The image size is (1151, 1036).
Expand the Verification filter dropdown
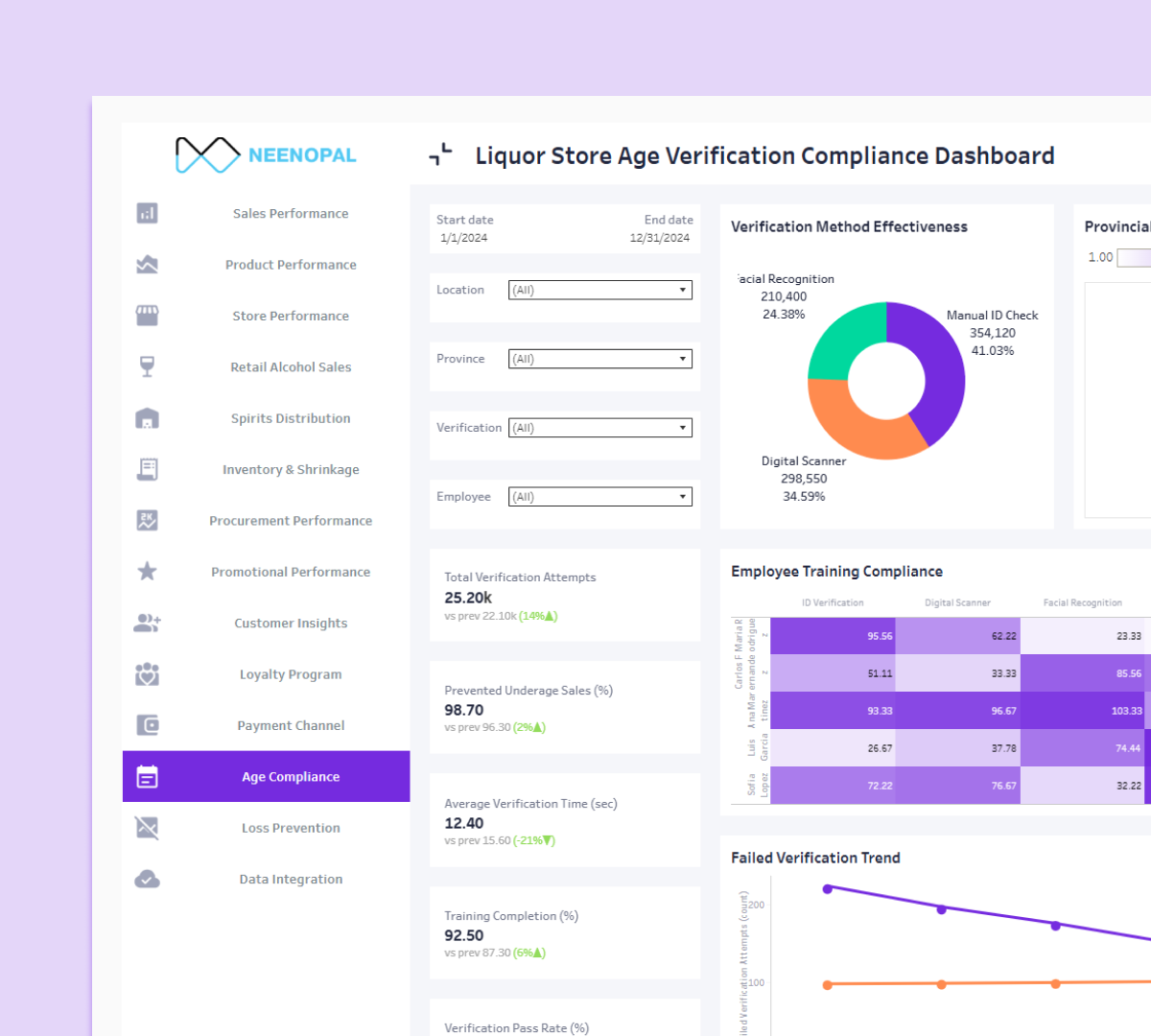[x=600, y=428]
